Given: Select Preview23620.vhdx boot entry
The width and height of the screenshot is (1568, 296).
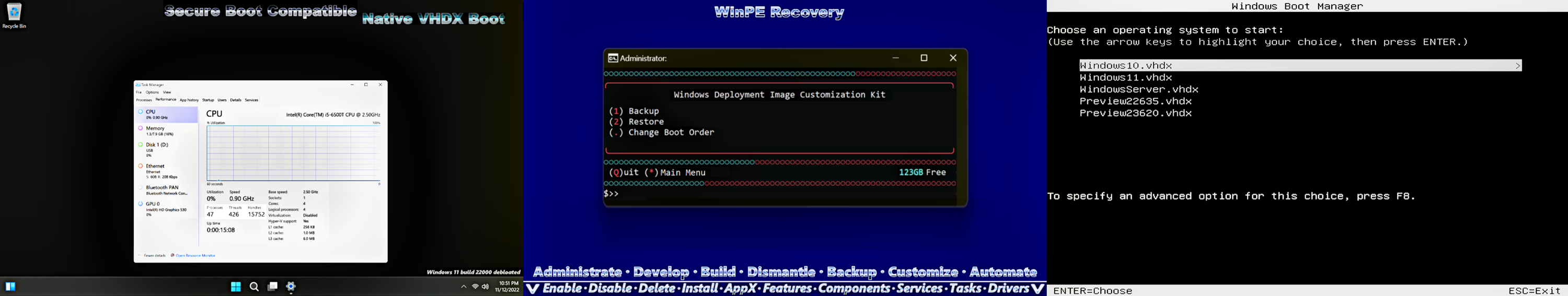Looking at the screenshot, I should point(1136,114).
